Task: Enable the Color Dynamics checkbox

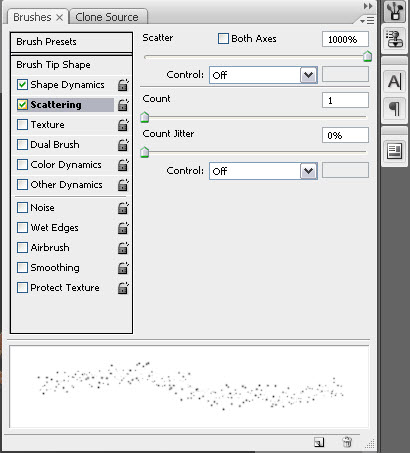Action: pos(22,165)
